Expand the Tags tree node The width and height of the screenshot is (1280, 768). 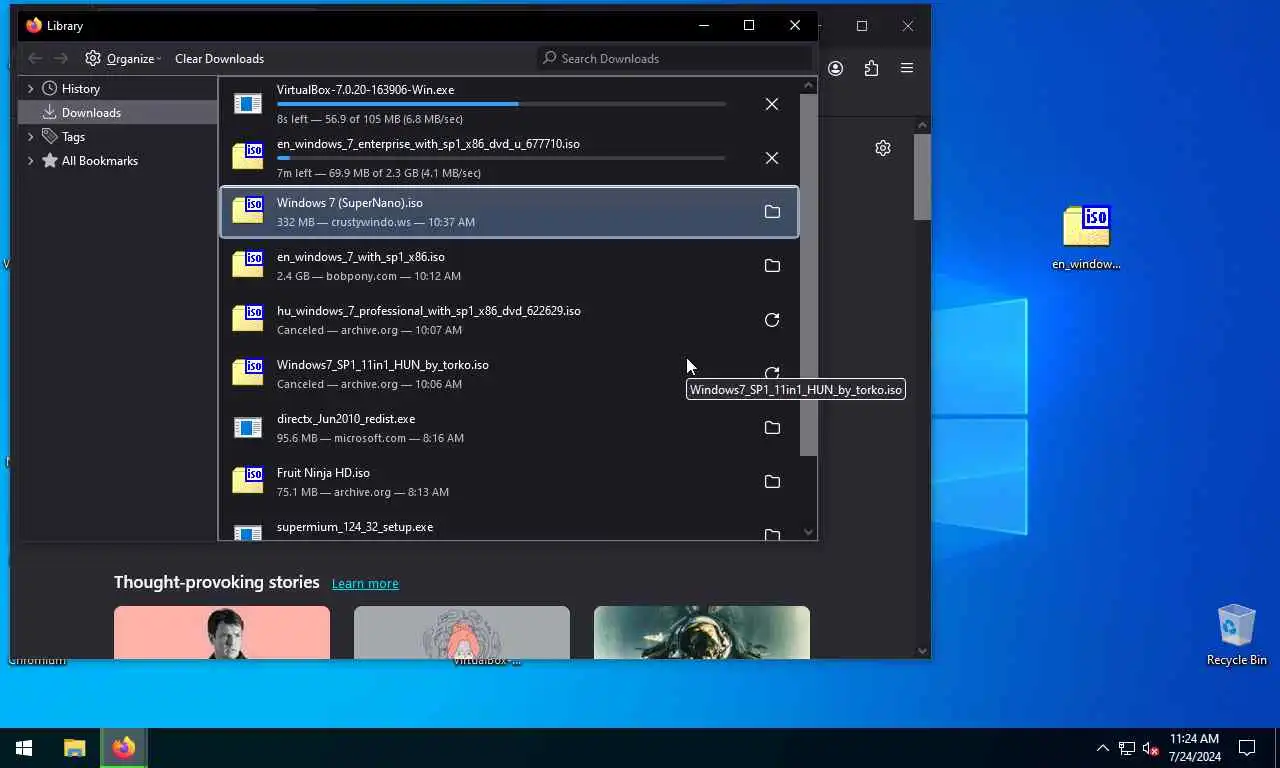pos(30,137)
